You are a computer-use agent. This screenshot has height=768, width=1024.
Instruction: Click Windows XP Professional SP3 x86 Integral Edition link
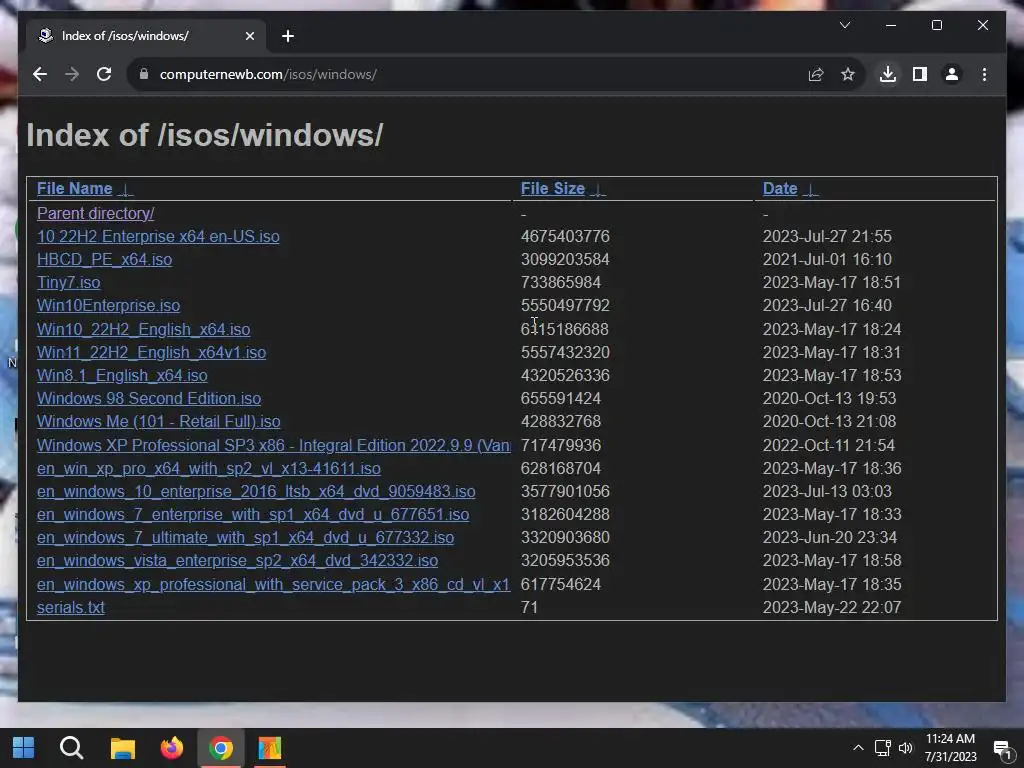pyautogui.click(x=274, y=445)
